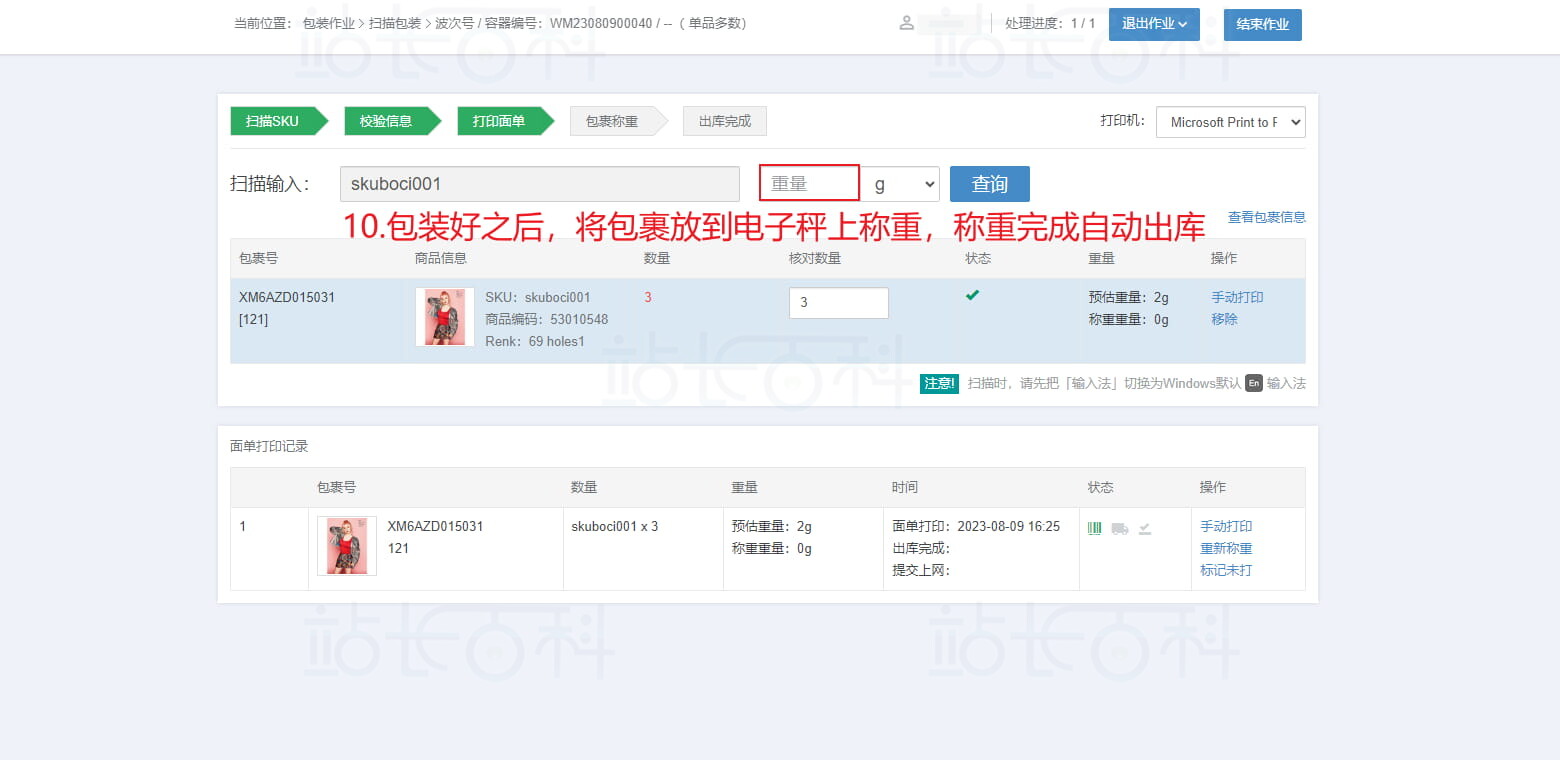
Task: Click the green barcode status icon
Action: click(1095, 528)
